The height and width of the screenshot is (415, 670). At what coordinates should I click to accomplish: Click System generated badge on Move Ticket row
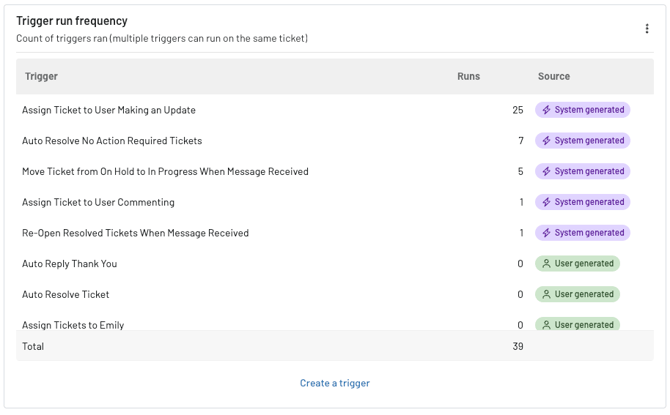pos(582,171)
